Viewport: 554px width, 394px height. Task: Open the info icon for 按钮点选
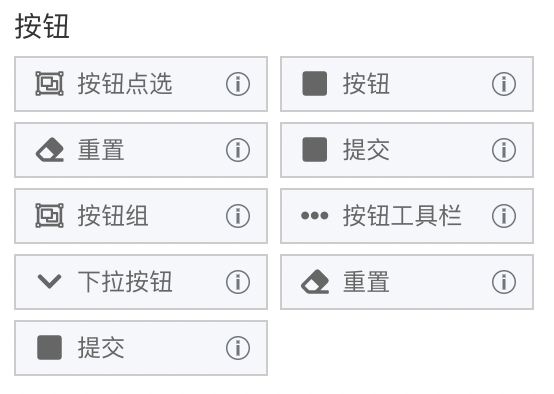point(238,84)
